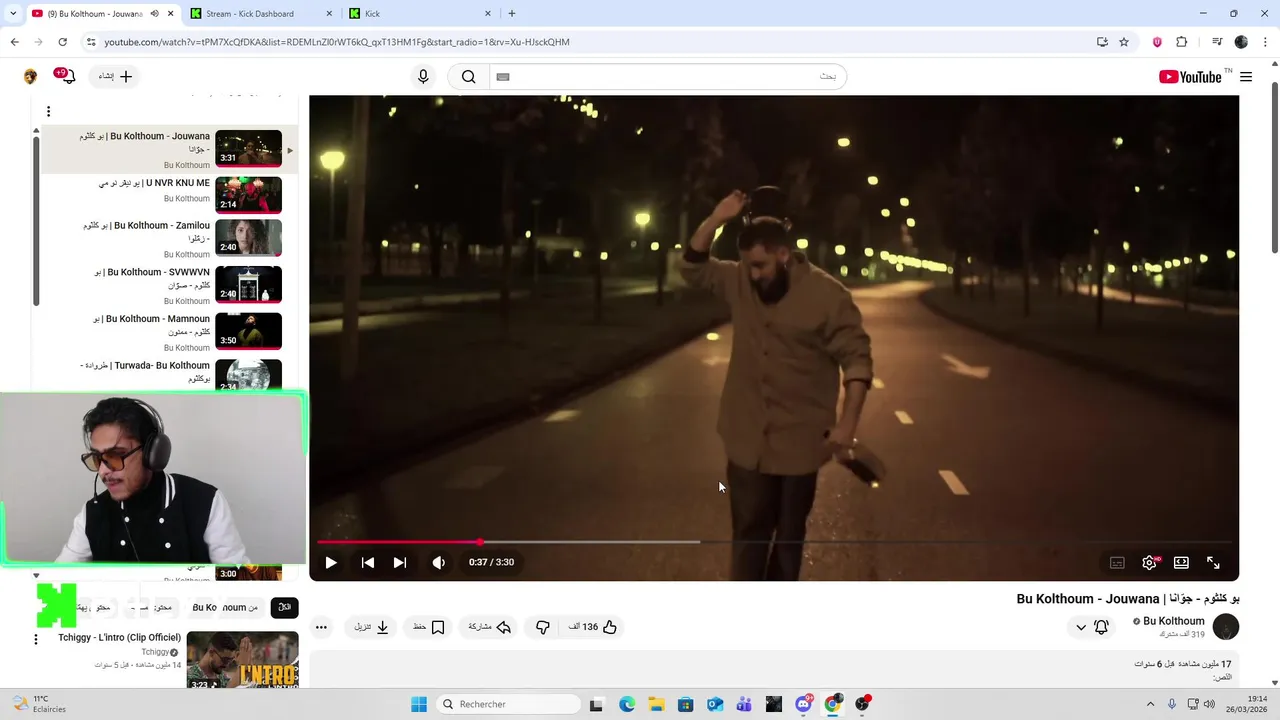1280x720 pixels.
Task: Skip to previous video in player
Action: pos(367,562)
